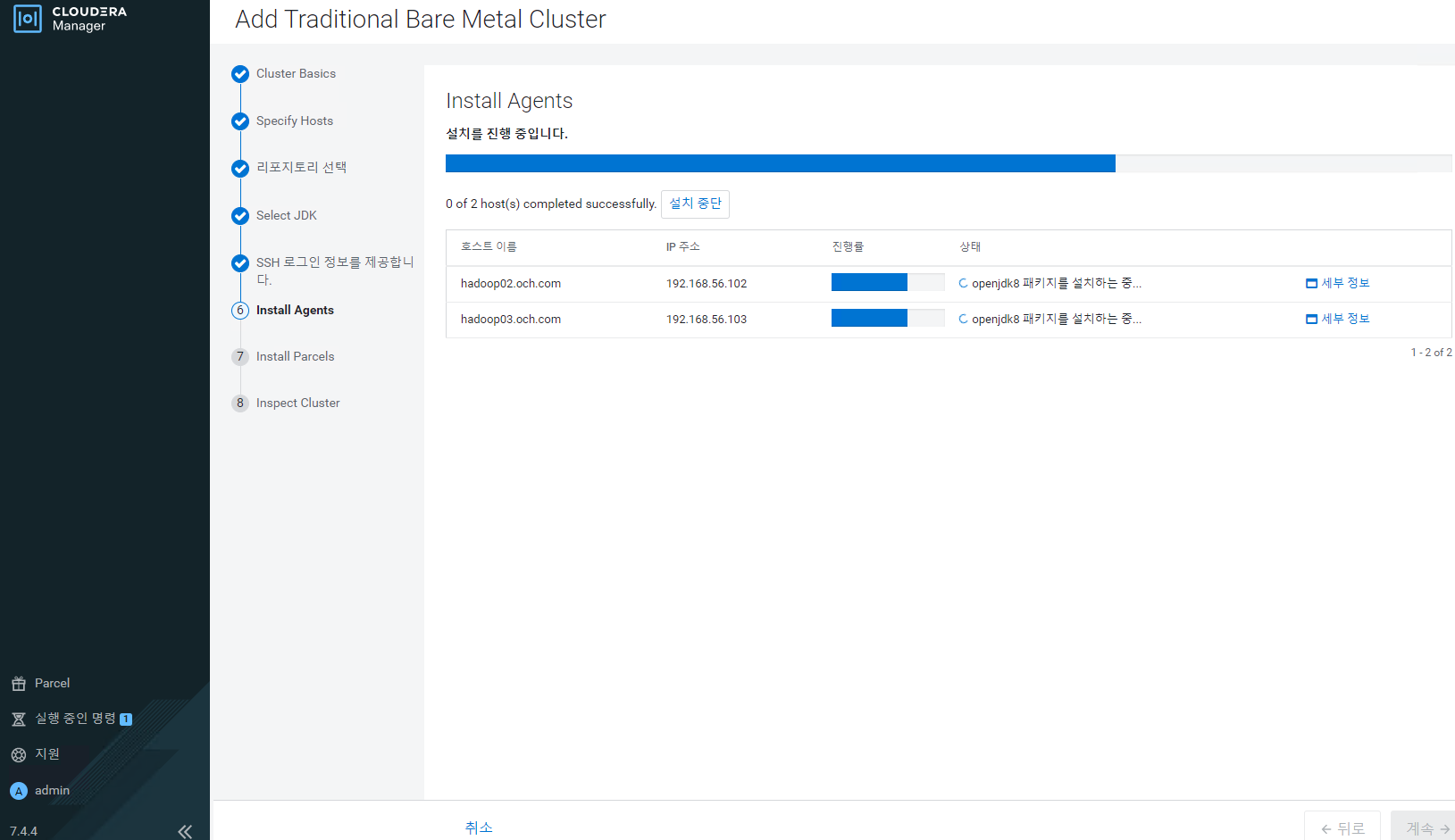Image resolution: width=1455 pixels, height=840 pixels.
Task: Select the Inspect Cluster step label
Action: (297, 403)
